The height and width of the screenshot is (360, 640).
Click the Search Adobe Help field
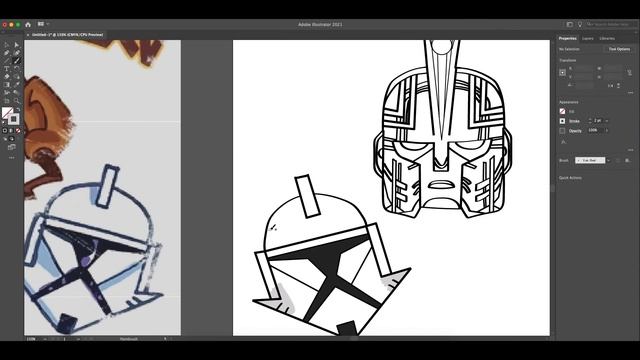tap(611, 24)
